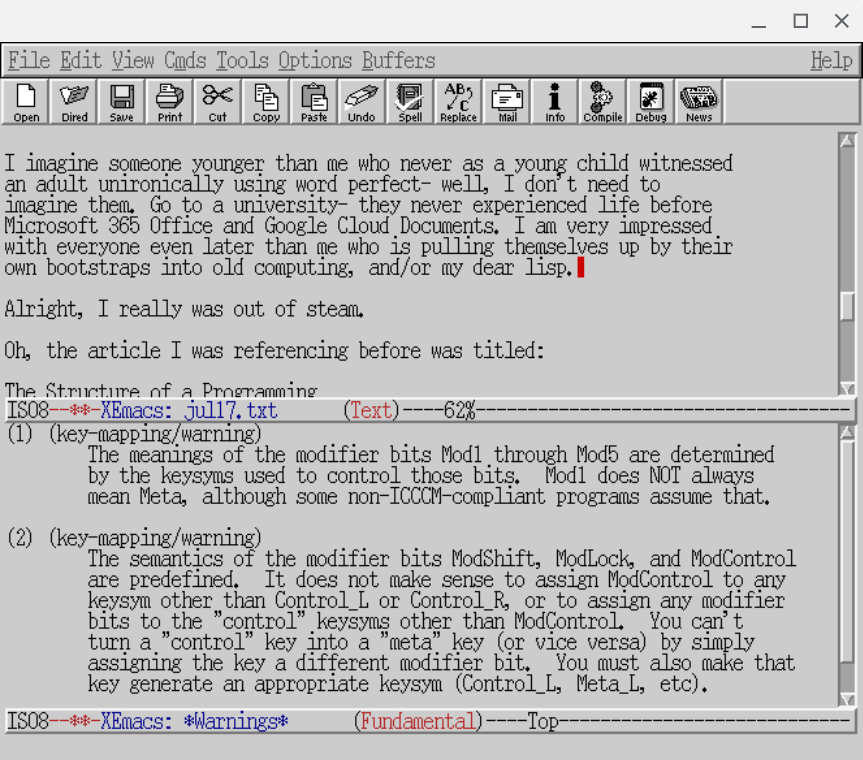The height and width of the screenshot is (760, 863).
Task: Click the Warnings pane scrollbar down arrow
Action: [848, 699]
